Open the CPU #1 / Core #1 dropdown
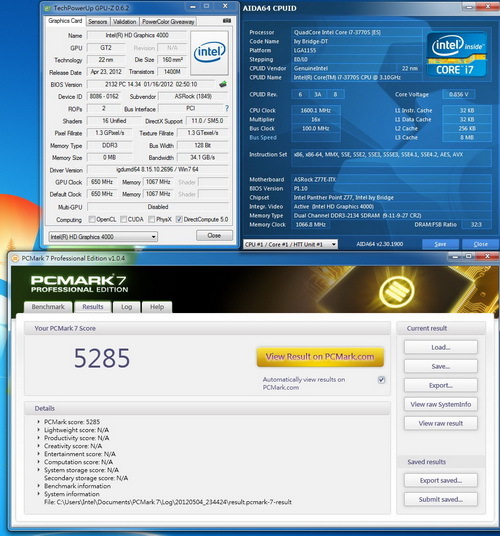The height and width of the screenshot is (536, 500). 290,244
